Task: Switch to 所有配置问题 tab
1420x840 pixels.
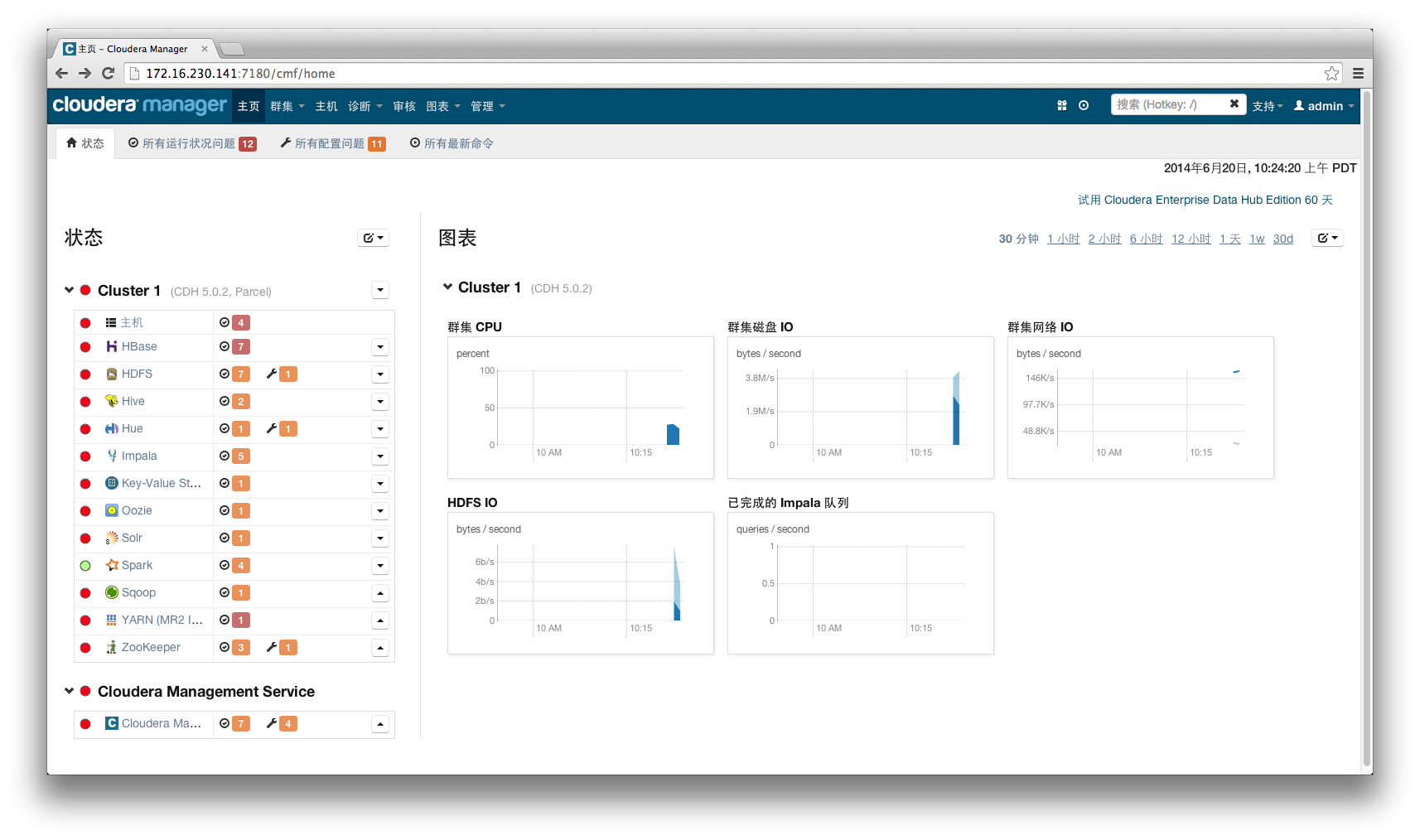Action: pyautogui.click(x=333, y=143)
